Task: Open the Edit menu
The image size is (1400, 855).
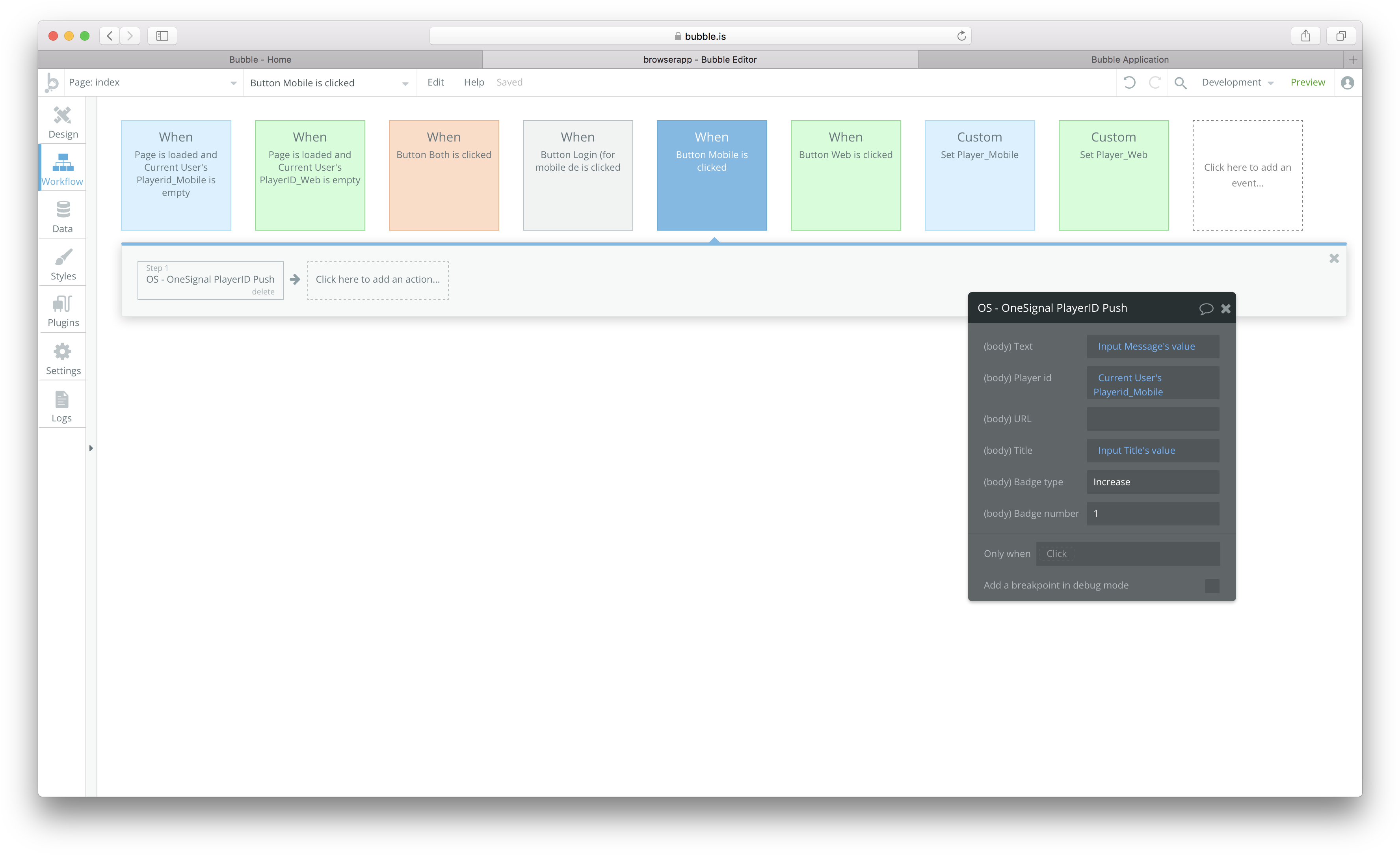Action: [x=436, y=82]
